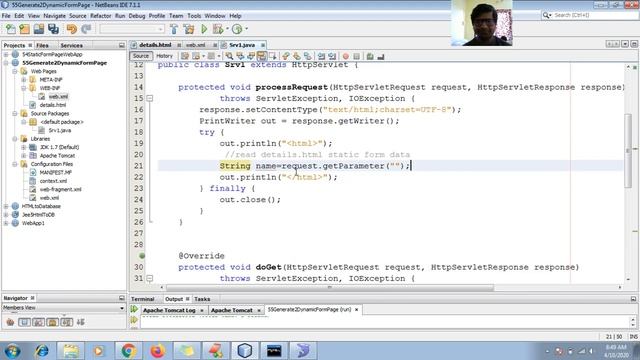Run the project with the green arrow
640x360 pixels.
click(204, 29)
